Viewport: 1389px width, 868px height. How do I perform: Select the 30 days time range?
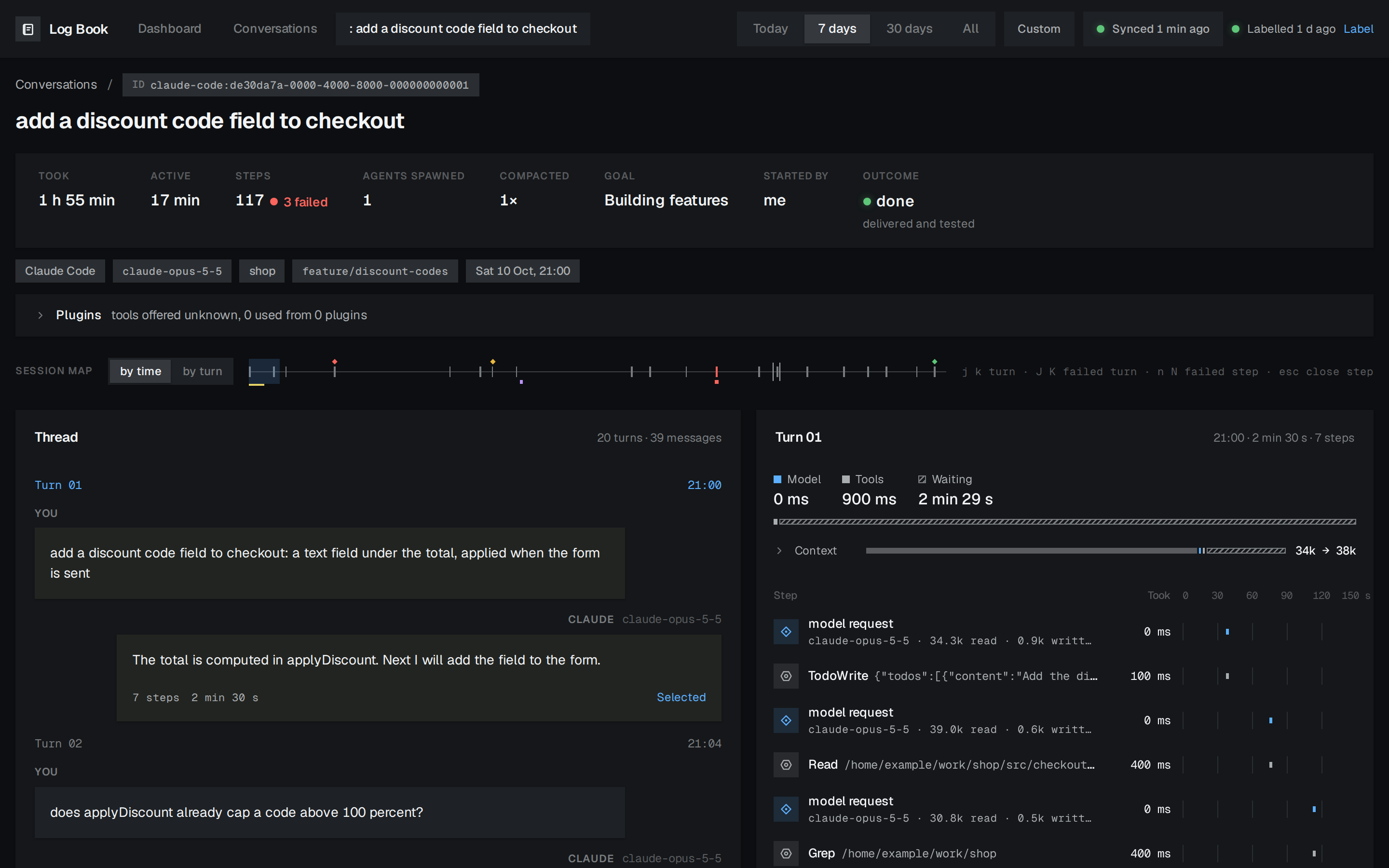click(x=909, y=29)
